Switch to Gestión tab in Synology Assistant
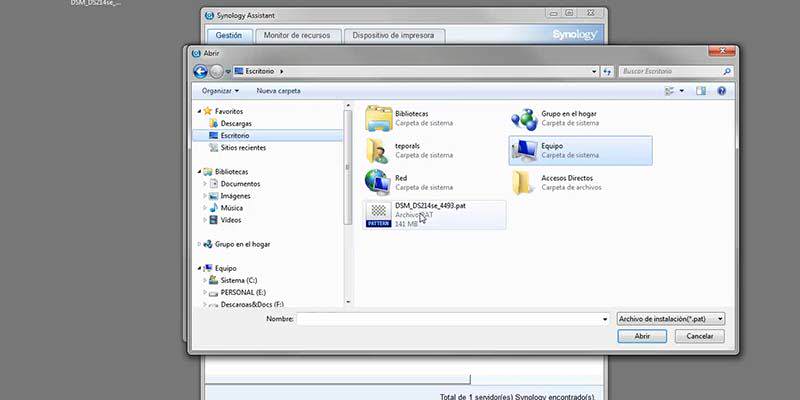This screenshot has height=400, width=800. click(x=229, y=36)
